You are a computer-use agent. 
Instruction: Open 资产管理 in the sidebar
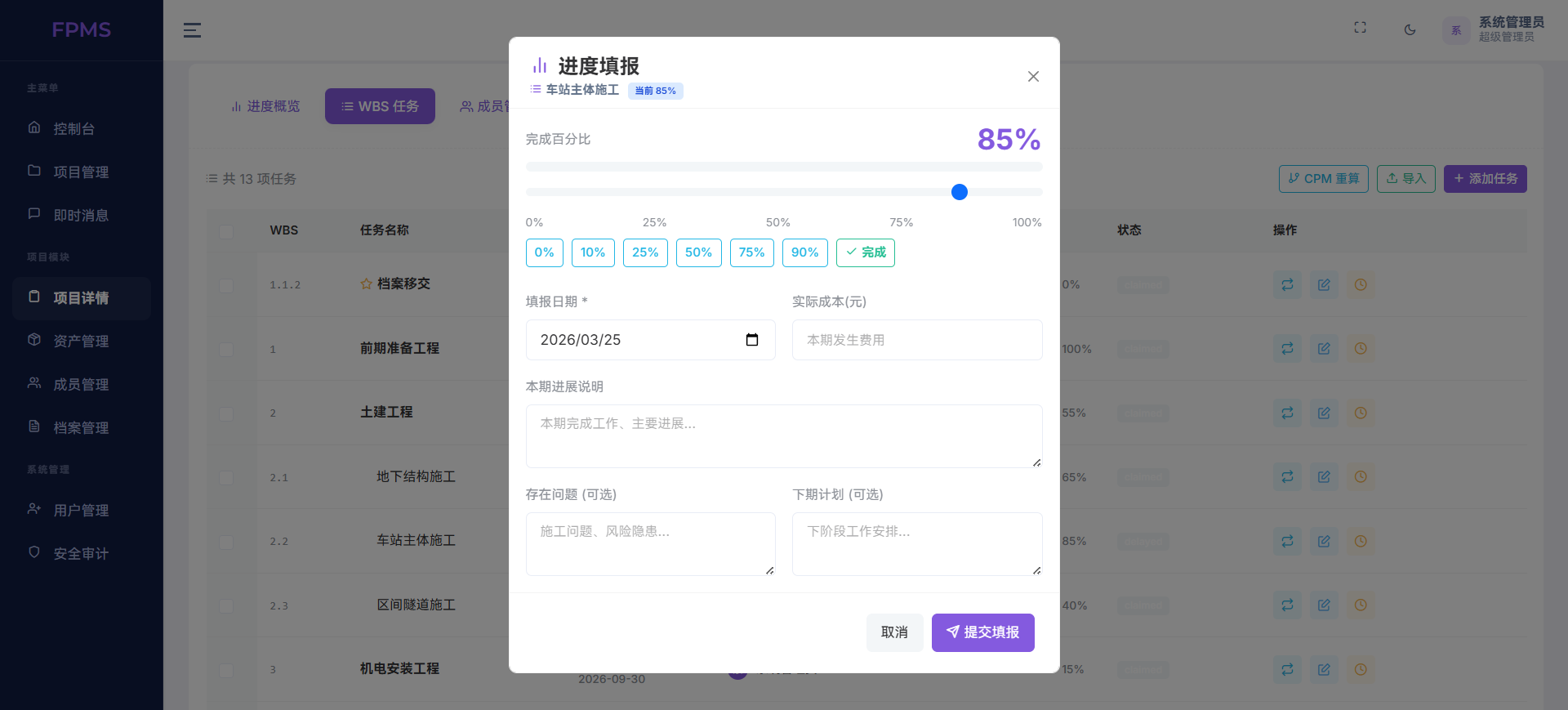point(81,341)
